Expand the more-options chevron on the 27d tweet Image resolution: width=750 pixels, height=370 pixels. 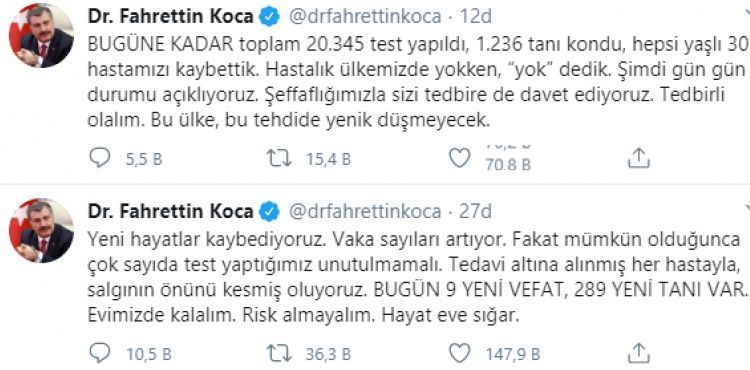tap(746, 207)
